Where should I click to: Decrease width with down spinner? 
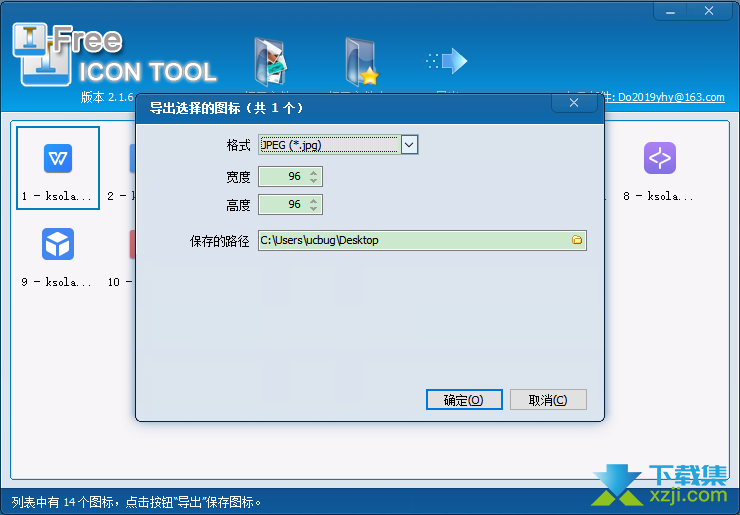(x=314, y=181)
